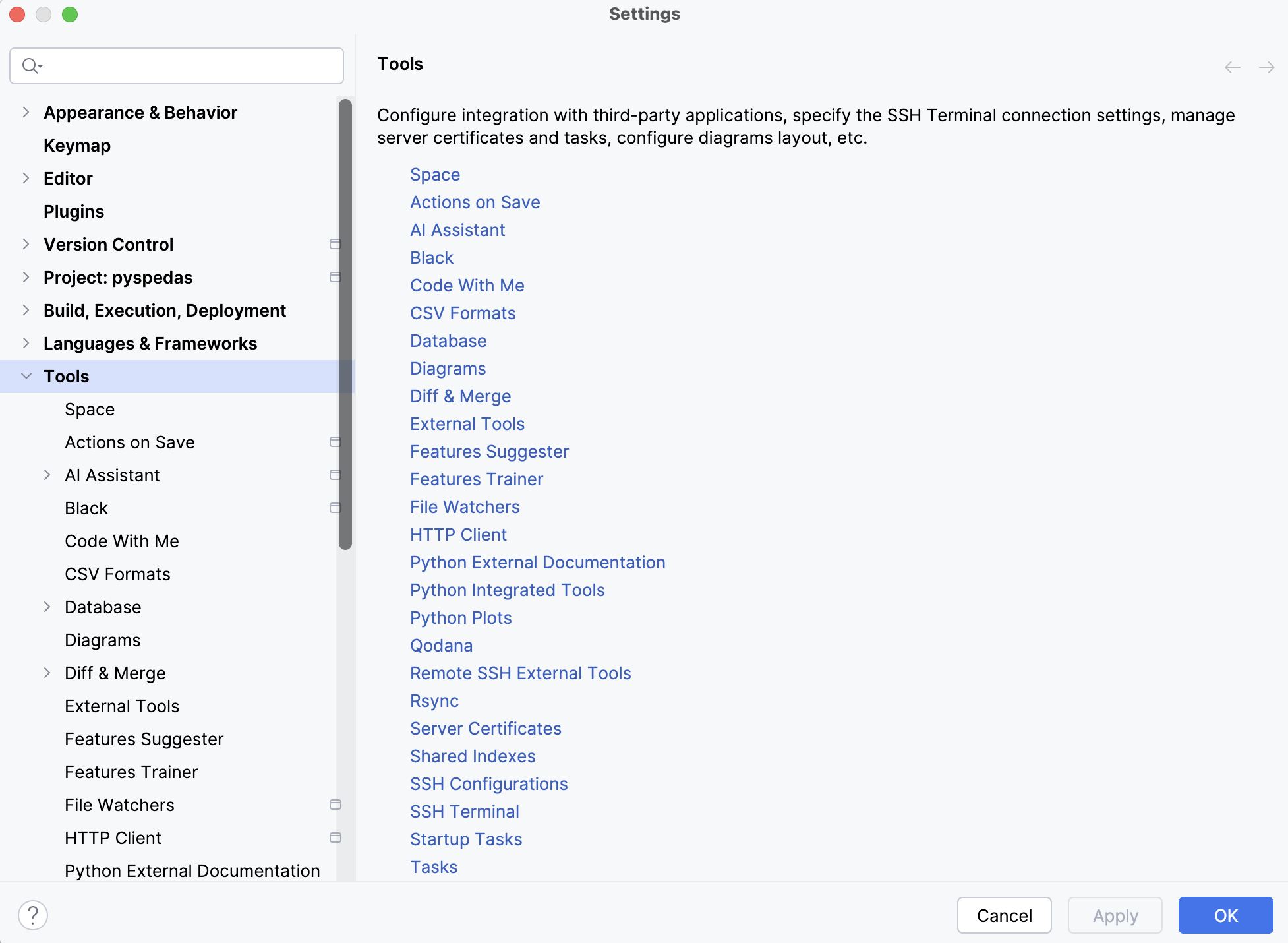This screenshot has width=1288, height=943.
Task: Select CSV Formats in sidebar
Action: [117, 574]
